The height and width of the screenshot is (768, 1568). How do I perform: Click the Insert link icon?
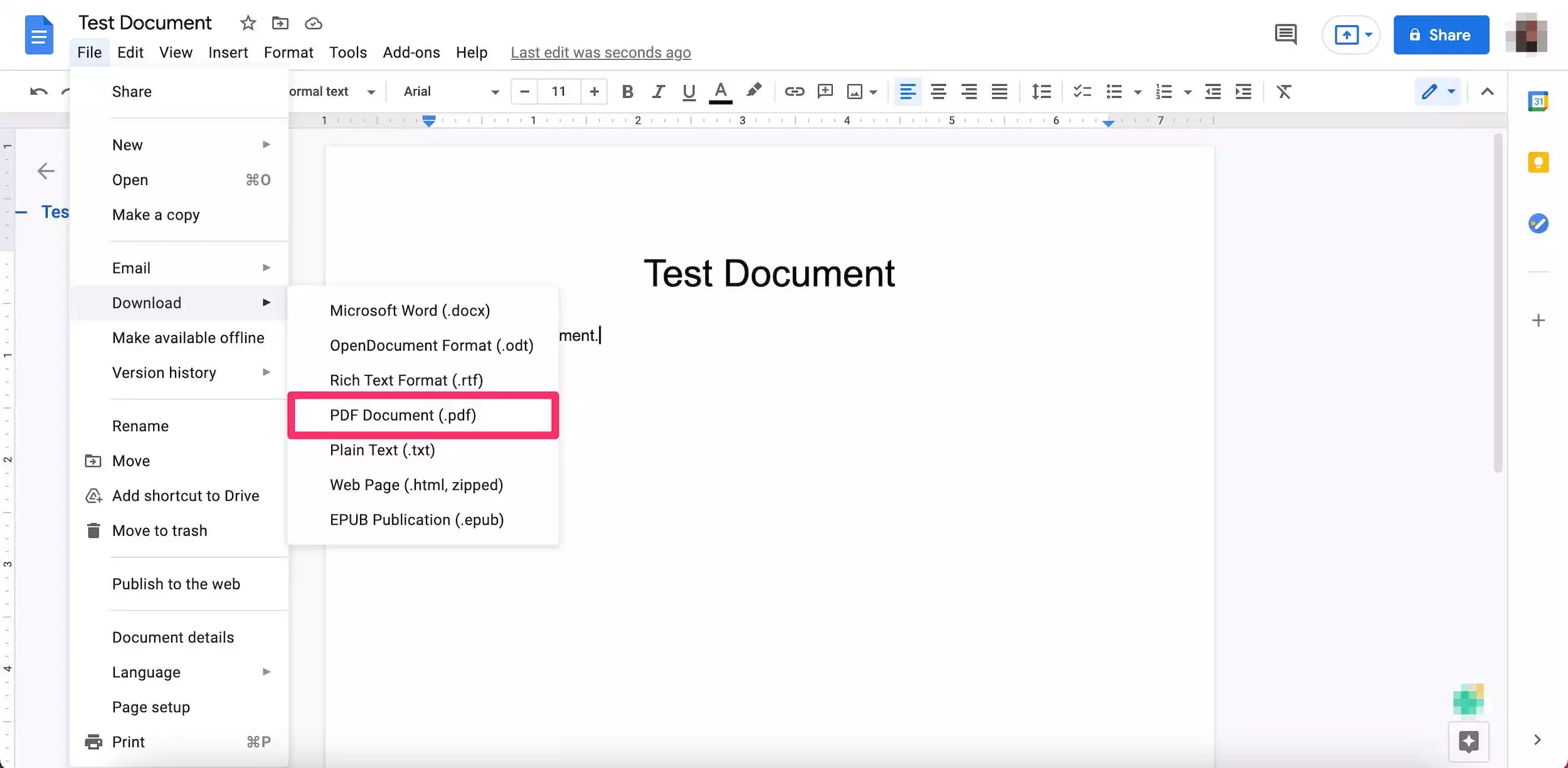pyautogui.click(x=794, y=92)
